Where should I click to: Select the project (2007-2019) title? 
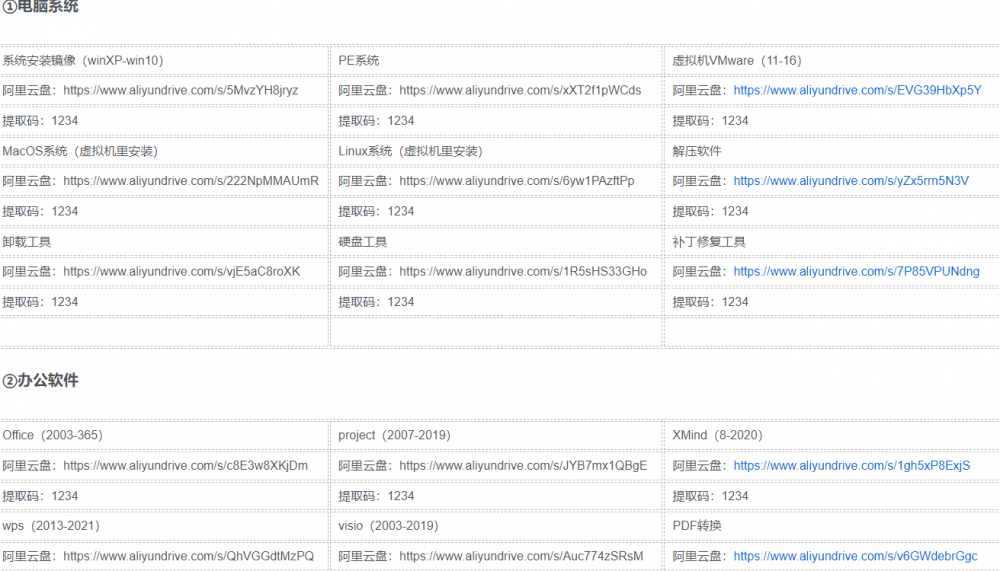pos(394,435)
